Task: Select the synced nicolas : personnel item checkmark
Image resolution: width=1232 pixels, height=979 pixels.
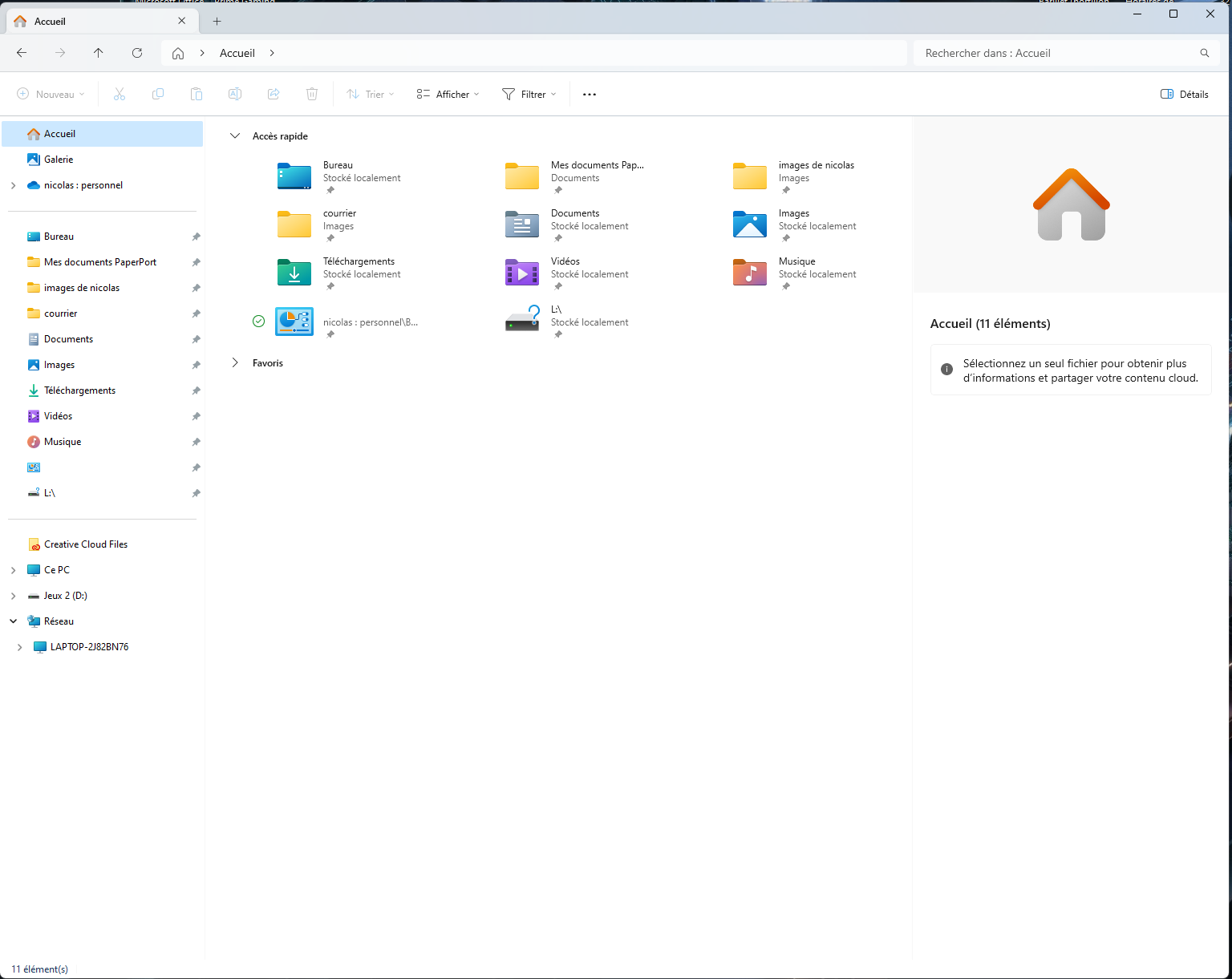Action: pos(258,322)
